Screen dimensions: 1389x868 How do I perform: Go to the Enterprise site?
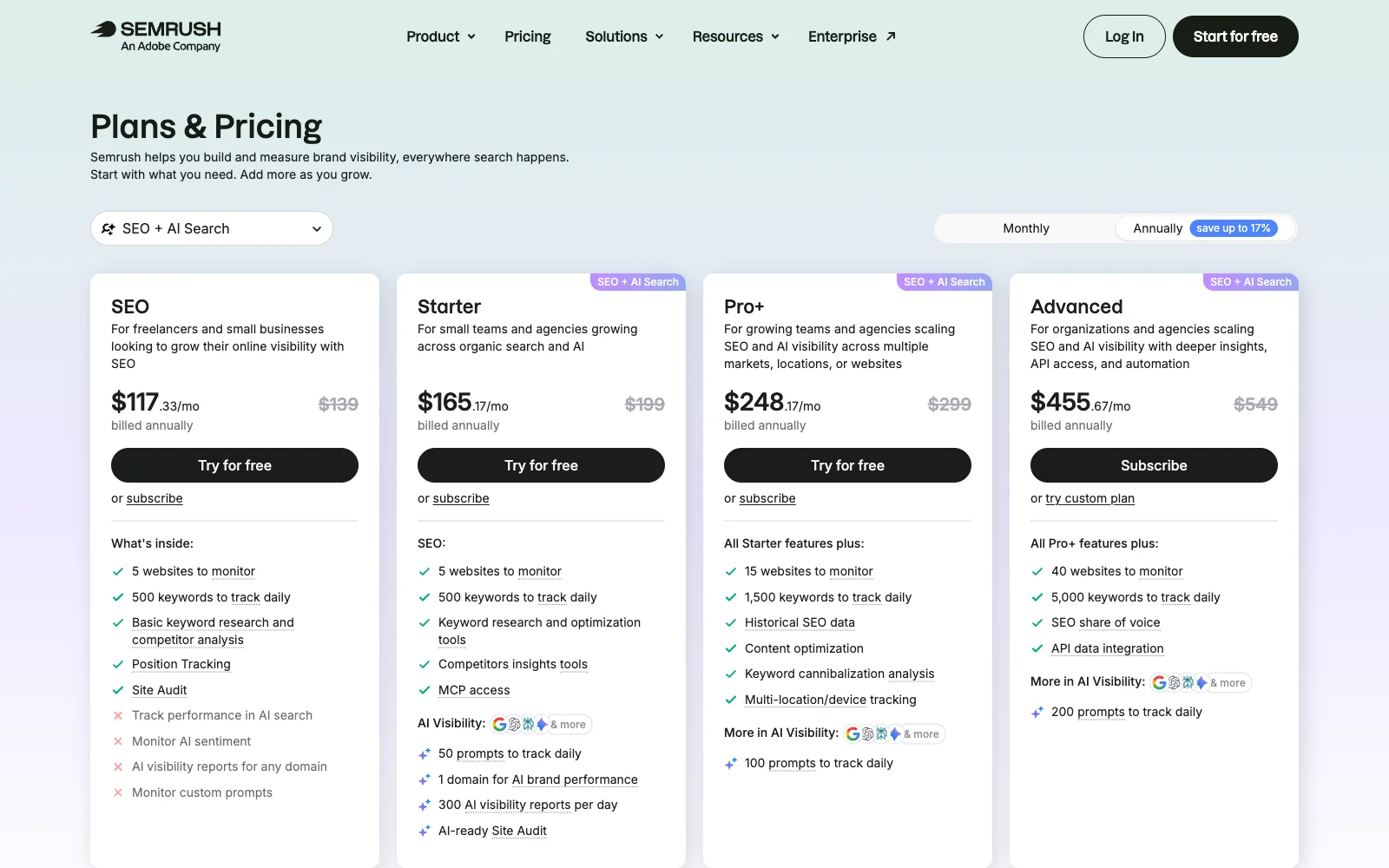click(x=852, y=36)
